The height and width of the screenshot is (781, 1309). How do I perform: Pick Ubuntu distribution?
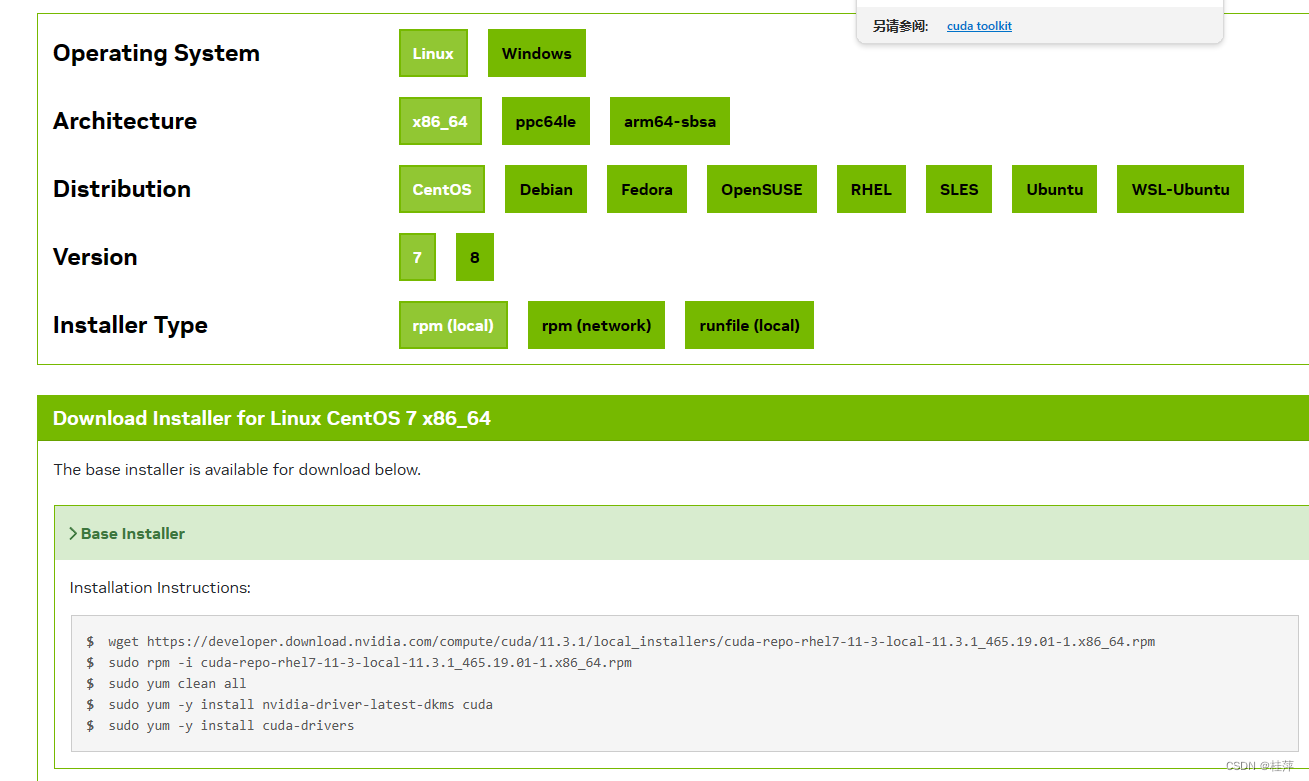pos(1055,189)
